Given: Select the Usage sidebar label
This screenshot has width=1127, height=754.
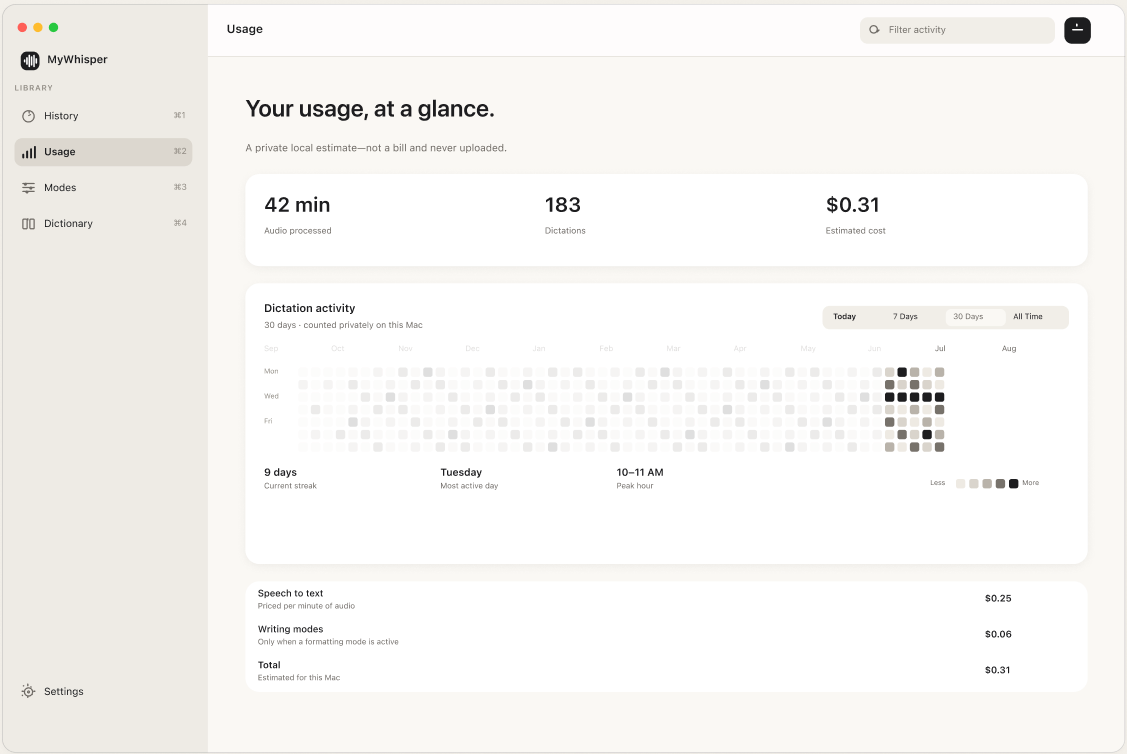Looking at the screenshot, I should pyautogui.click(x=60, y=152).
